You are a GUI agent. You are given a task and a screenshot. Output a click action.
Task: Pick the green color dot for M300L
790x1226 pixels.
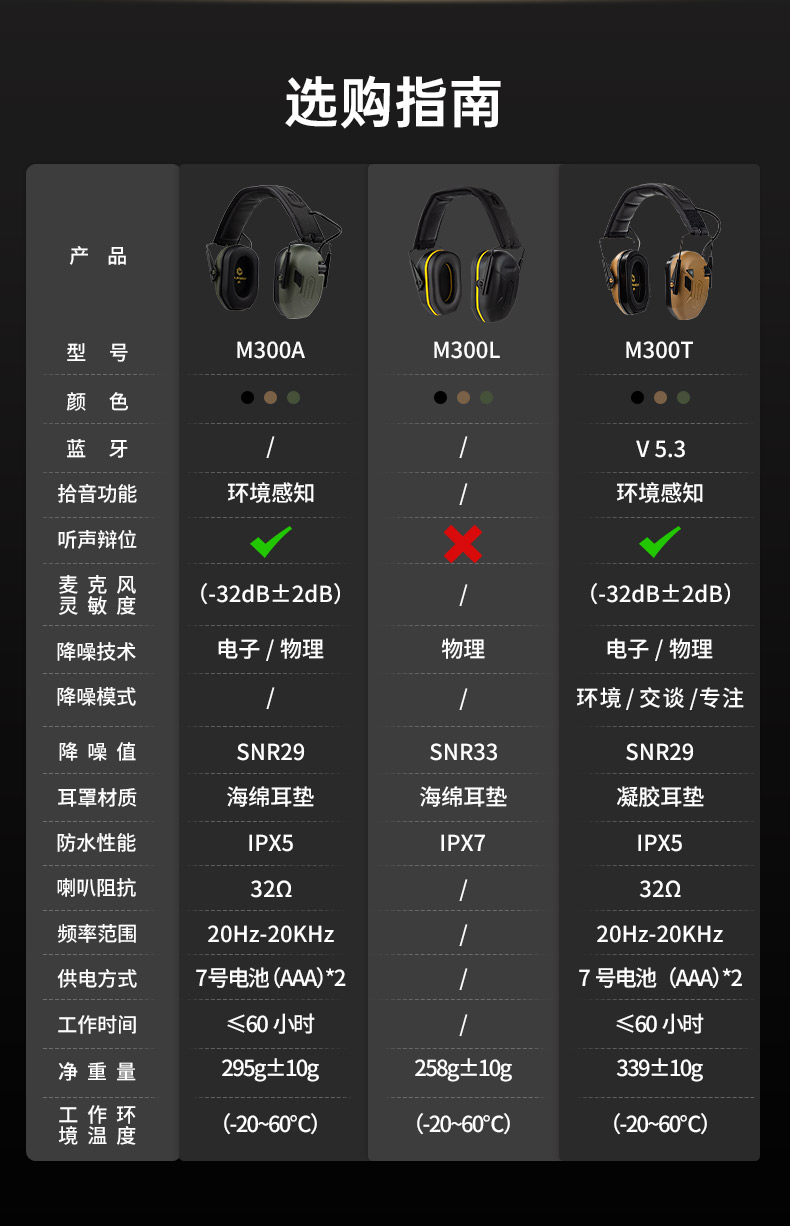(486, 397)
